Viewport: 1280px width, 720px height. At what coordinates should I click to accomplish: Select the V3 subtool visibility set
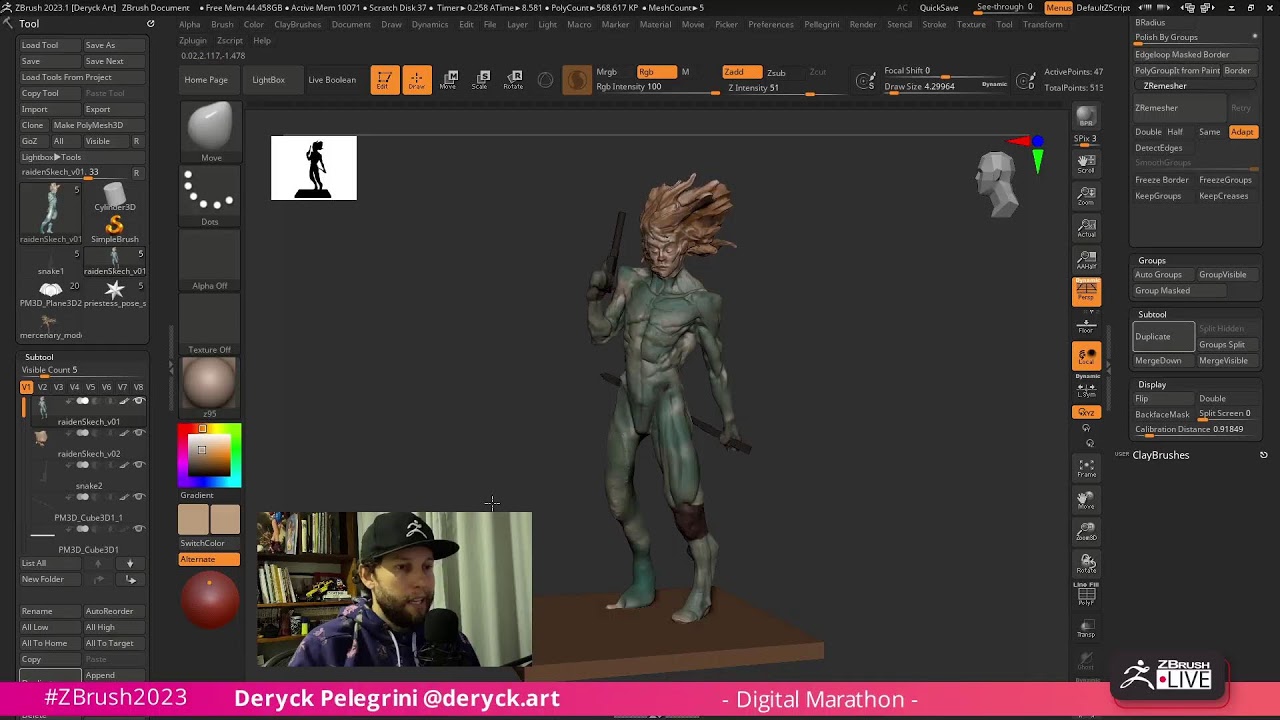58,387
